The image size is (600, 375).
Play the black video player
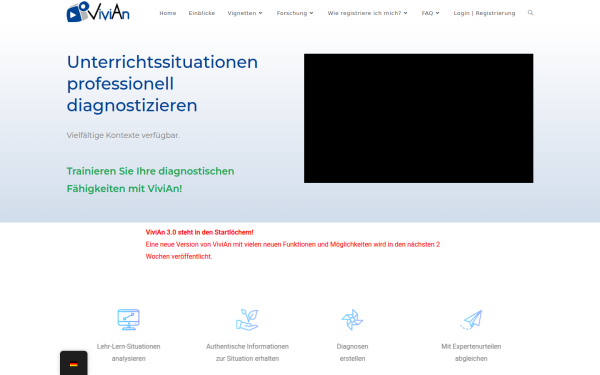coord(419,118)
